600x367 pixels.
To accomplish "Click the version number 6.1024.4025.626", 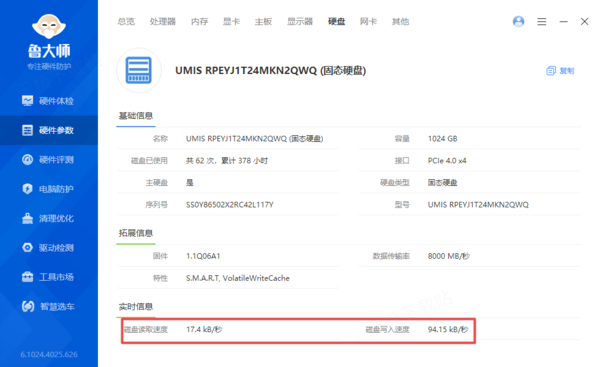I will click(x=49, y=354).
